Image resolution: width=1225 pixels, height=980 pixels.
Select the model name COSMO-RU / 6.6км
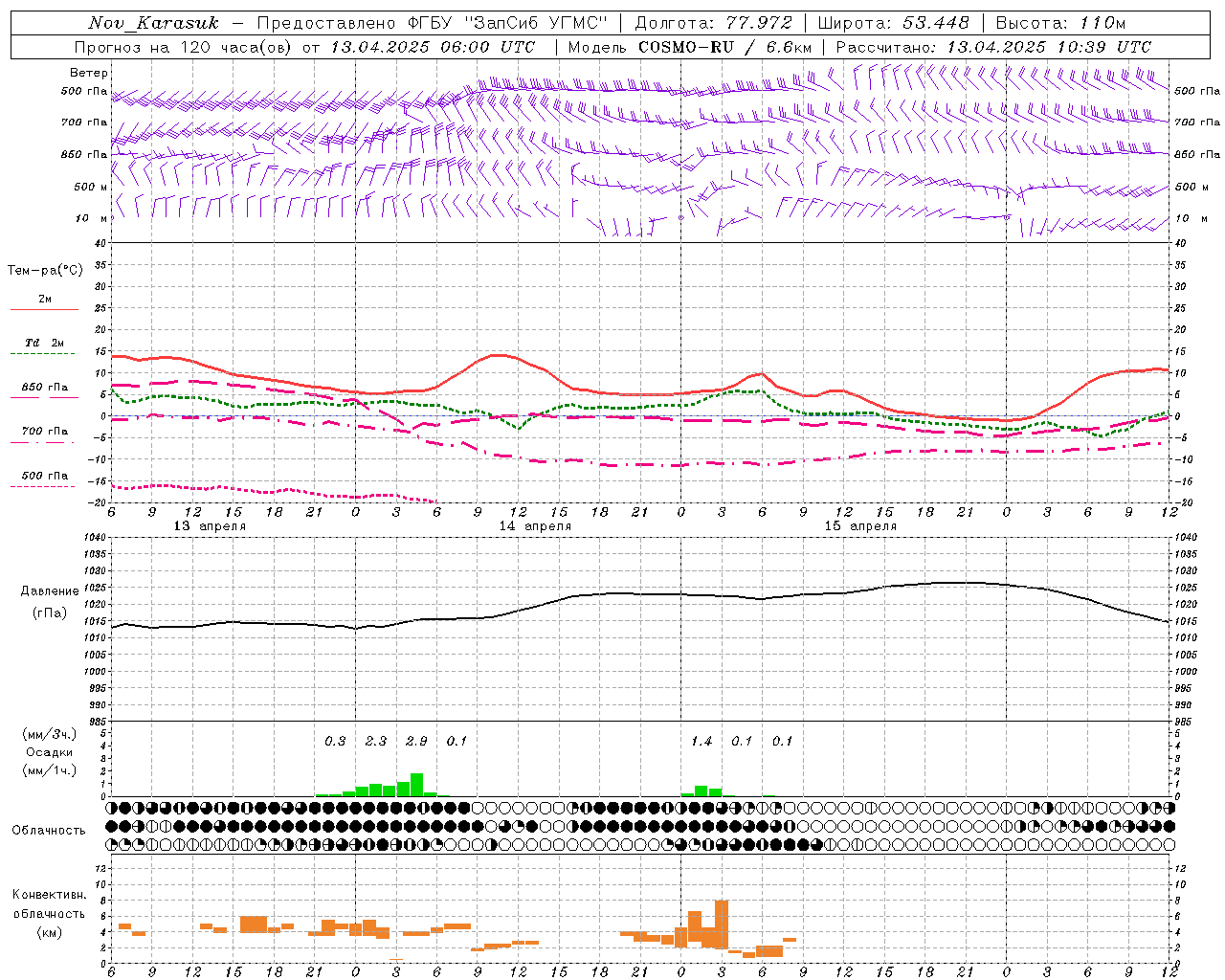click(x=724, y=47)
